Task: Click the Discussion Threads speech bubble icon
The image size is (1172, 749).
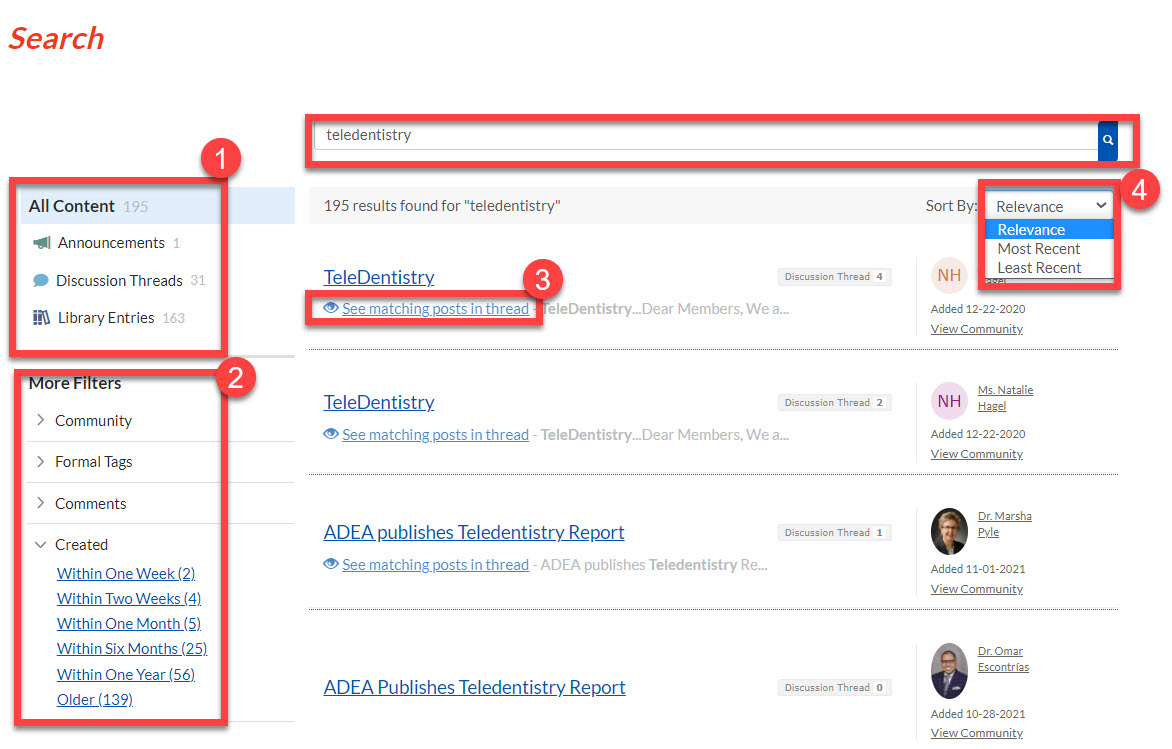Action: pos(40,281)
